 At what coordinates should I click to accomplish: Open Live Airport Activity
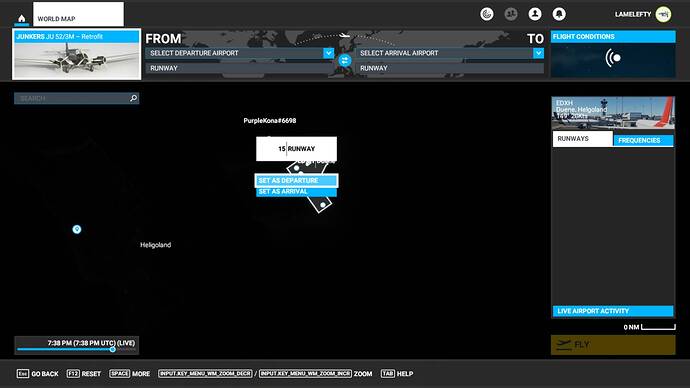[x=613, y=311]
